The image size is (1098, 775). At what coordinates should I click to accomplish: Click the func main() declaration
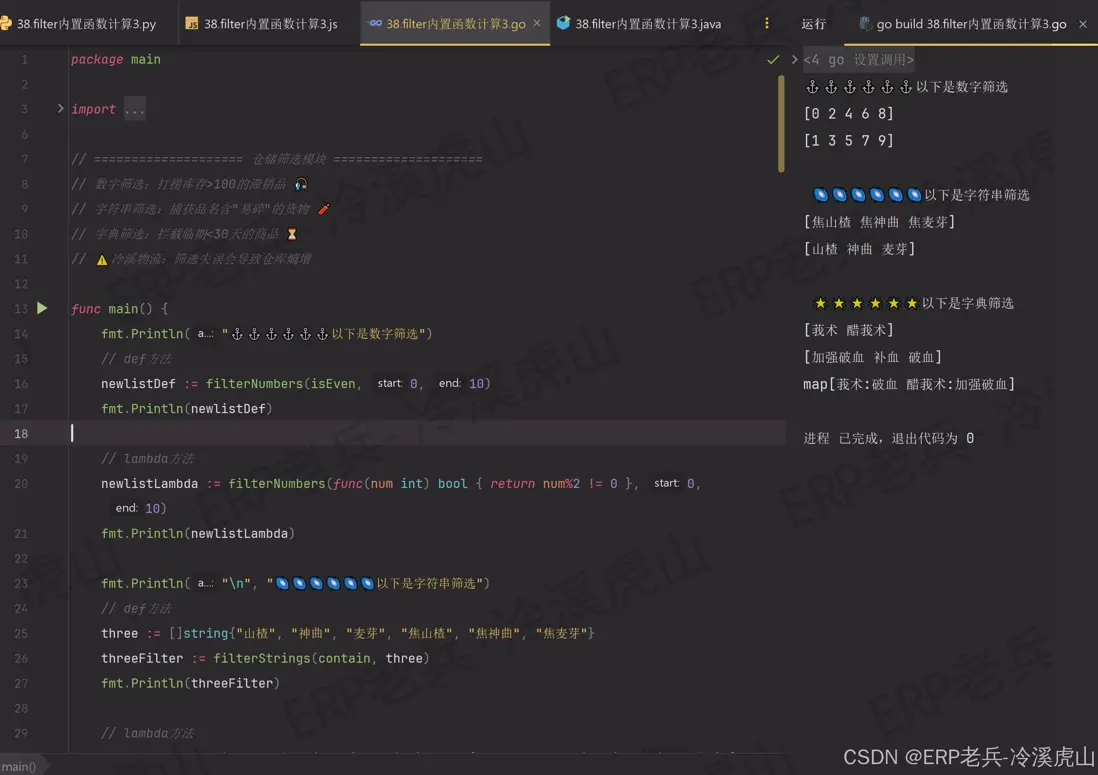(119, 309)
